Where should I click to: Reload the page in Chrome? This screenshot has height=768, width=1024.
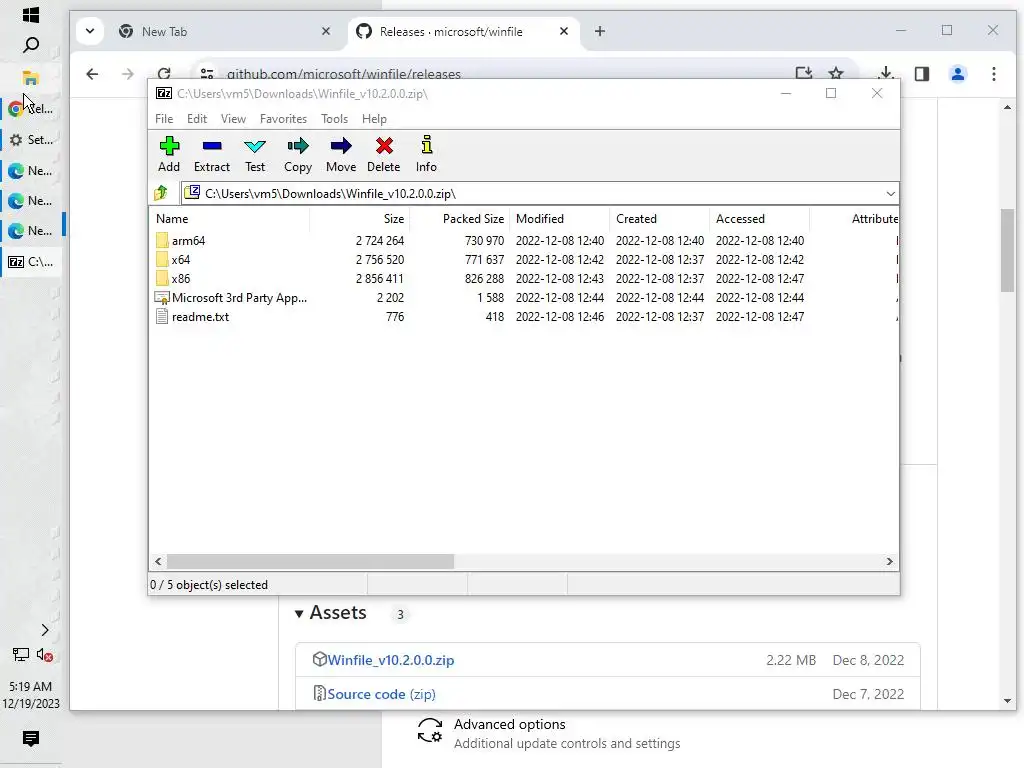tap(164, 74)
